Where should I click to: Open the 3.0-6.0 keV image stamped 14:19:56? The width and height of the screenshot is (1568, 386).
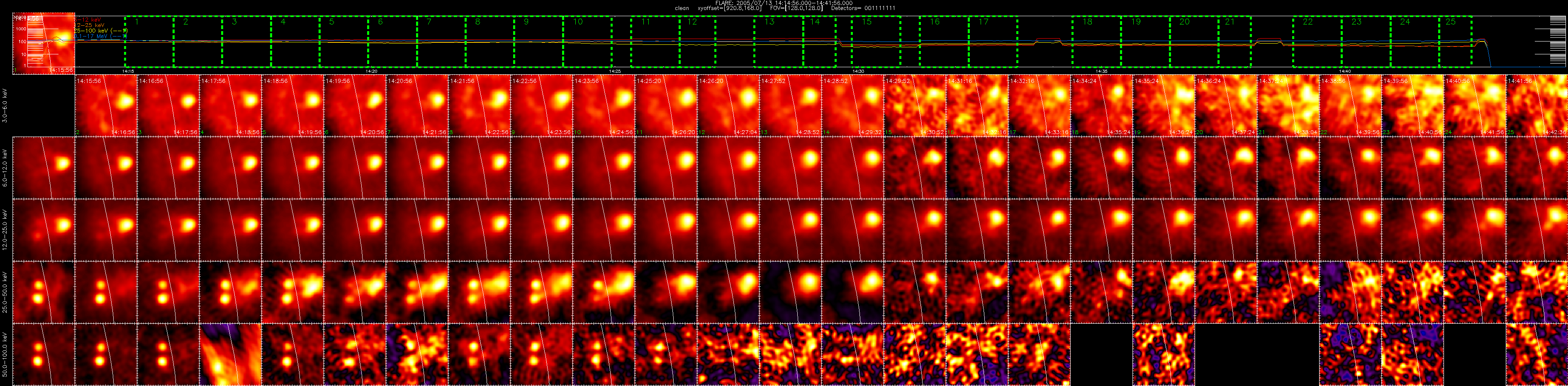pos(355,105)
